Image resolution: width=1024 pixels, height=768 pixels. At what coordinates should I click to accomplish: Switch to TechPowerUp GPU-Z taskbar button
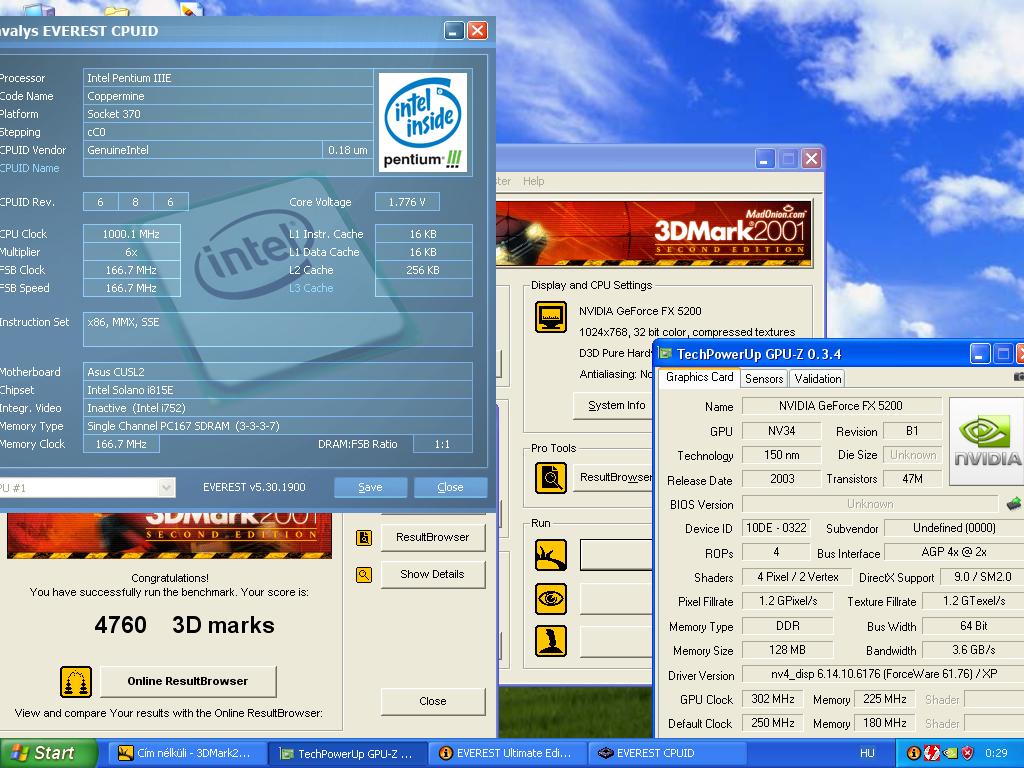click(346, 754)
